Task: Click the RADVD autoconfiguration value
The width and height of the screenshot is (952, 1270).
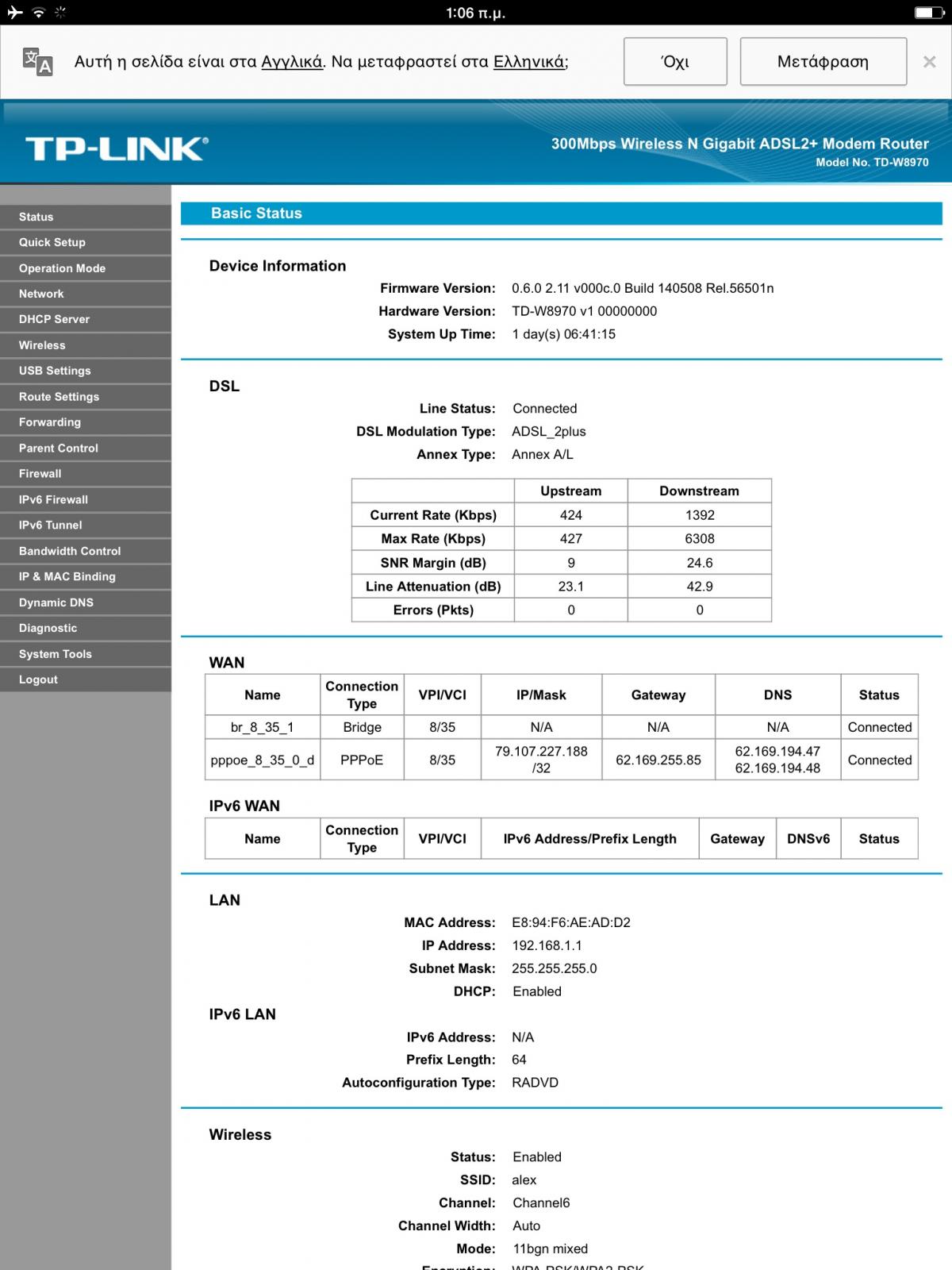Action: [535, 1083]
